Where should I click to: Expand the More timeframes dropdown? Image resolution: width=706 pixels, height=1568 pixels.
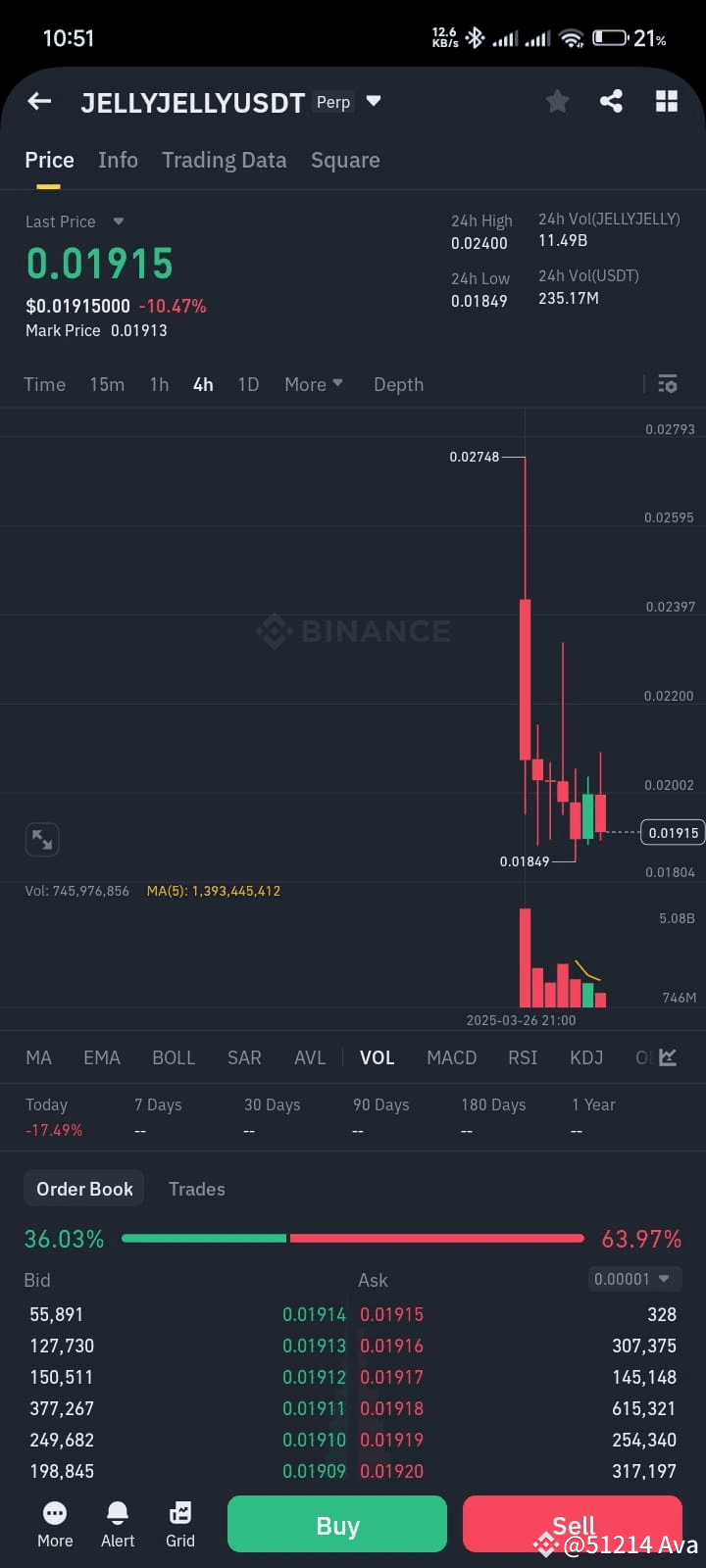(x=313, y=384)
